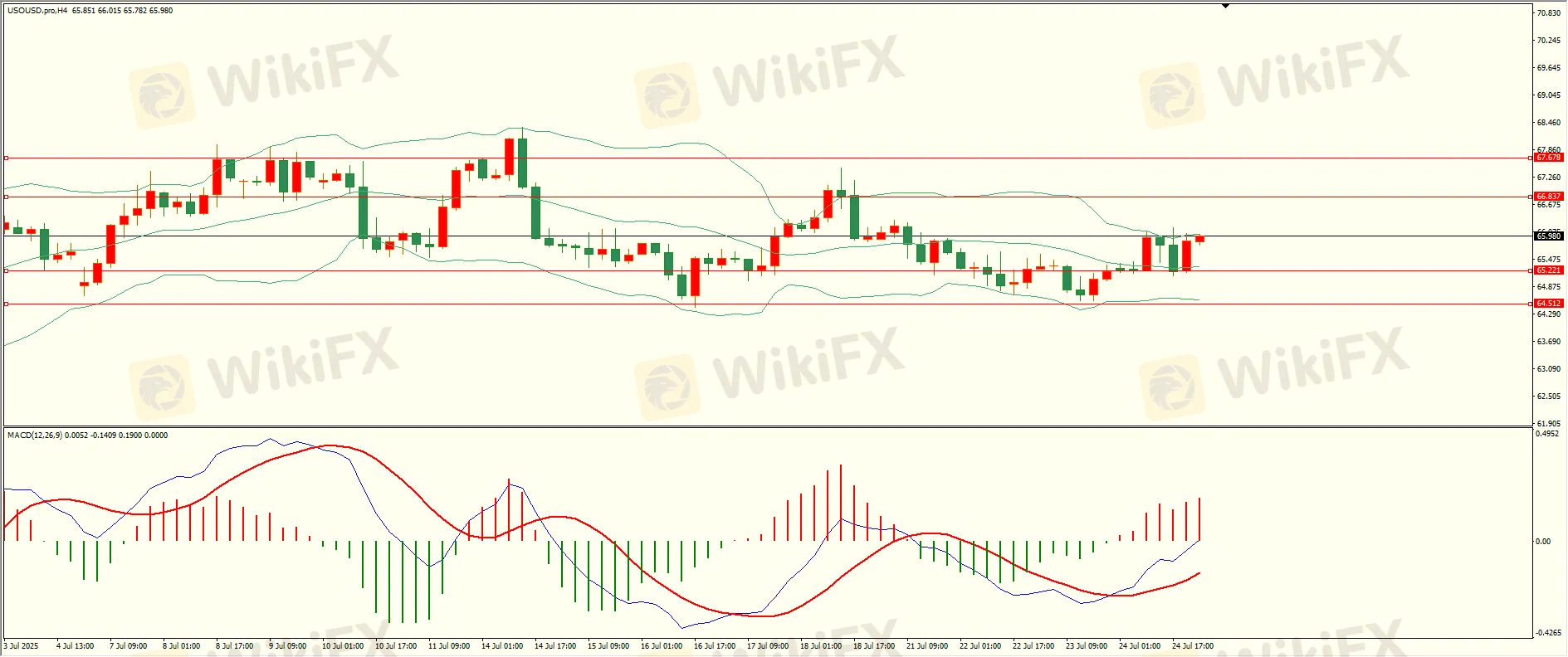Click the 0.4952 MACD scale value
The width and height of the screenshot is (1568, 657).
coord(1547,434)
